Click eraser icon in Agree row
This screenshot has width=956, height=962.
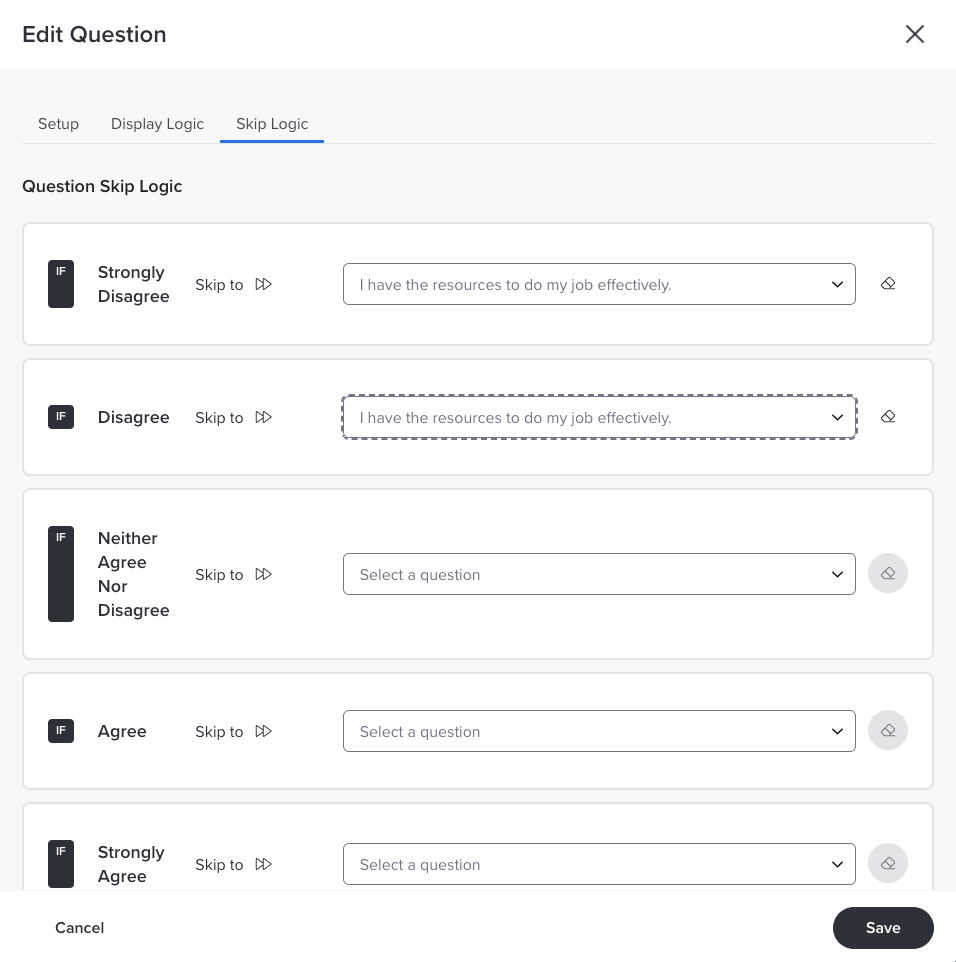[x=888, y=731]
